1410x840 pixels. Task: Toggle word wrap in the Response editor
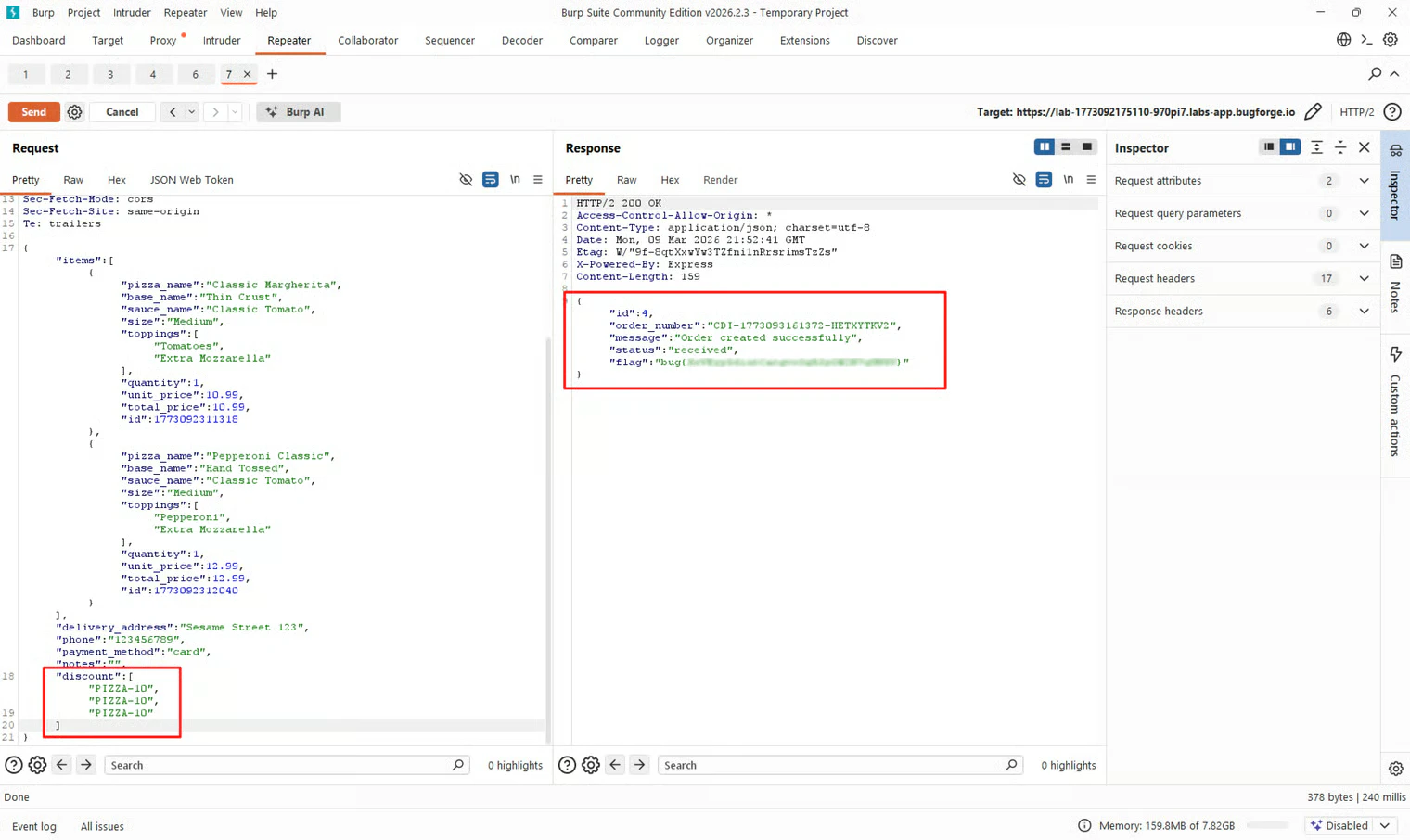pyautogui.click(x=1044, y=180)
